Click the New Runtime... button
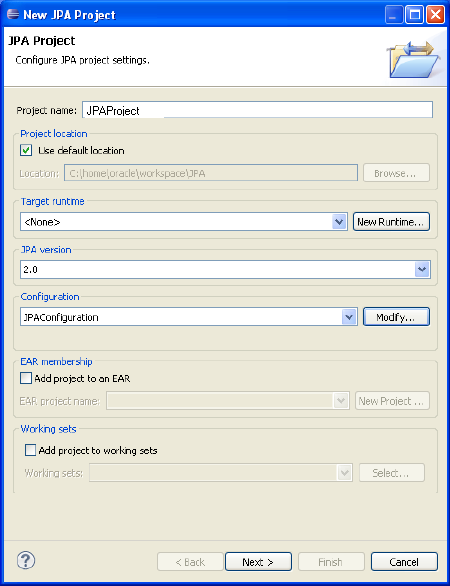Image resolution: width=450 pixels, height=586 pixels. coord(391,222)
